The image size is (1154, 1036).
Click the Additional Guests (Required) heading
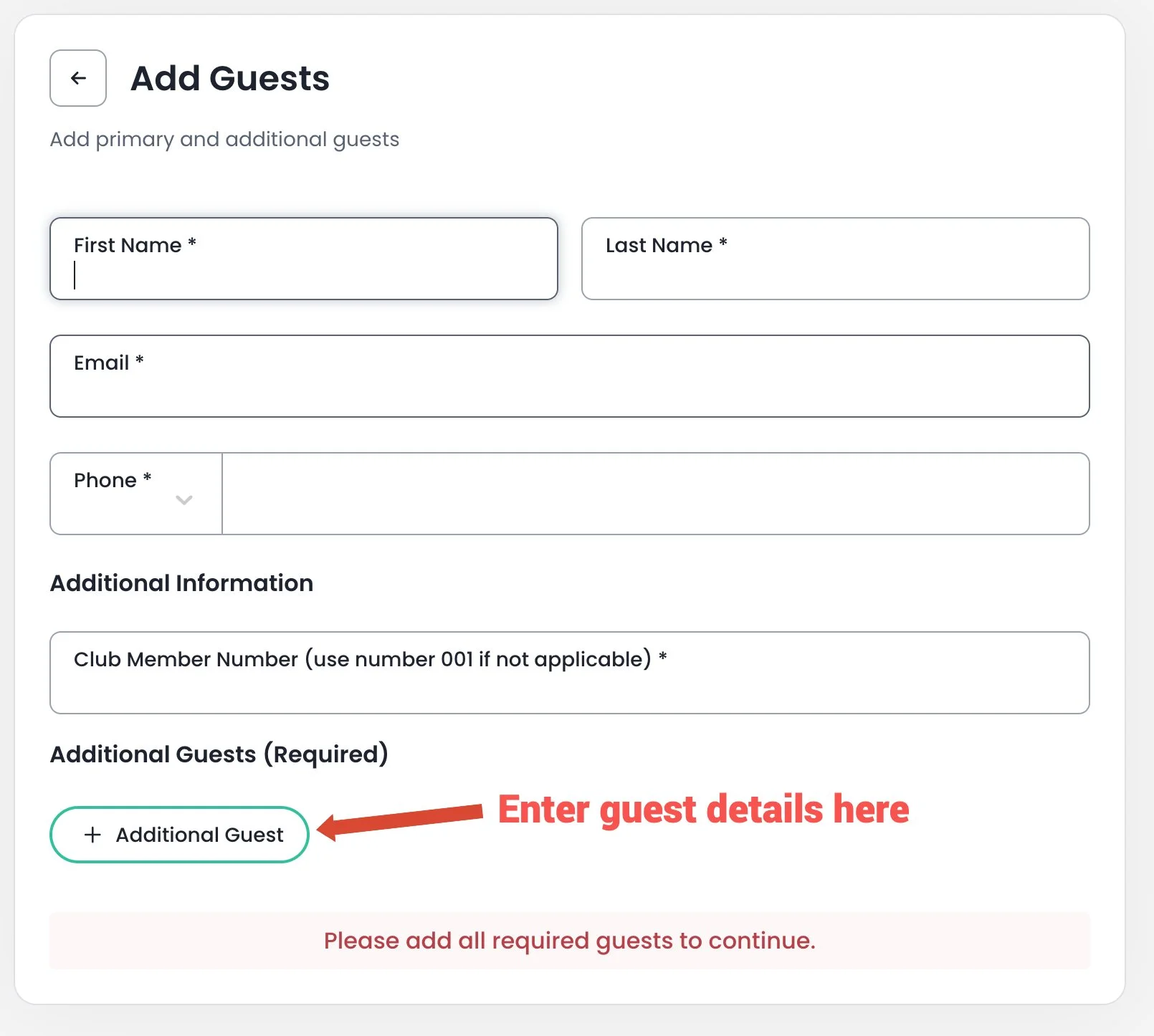click(219, 754)
